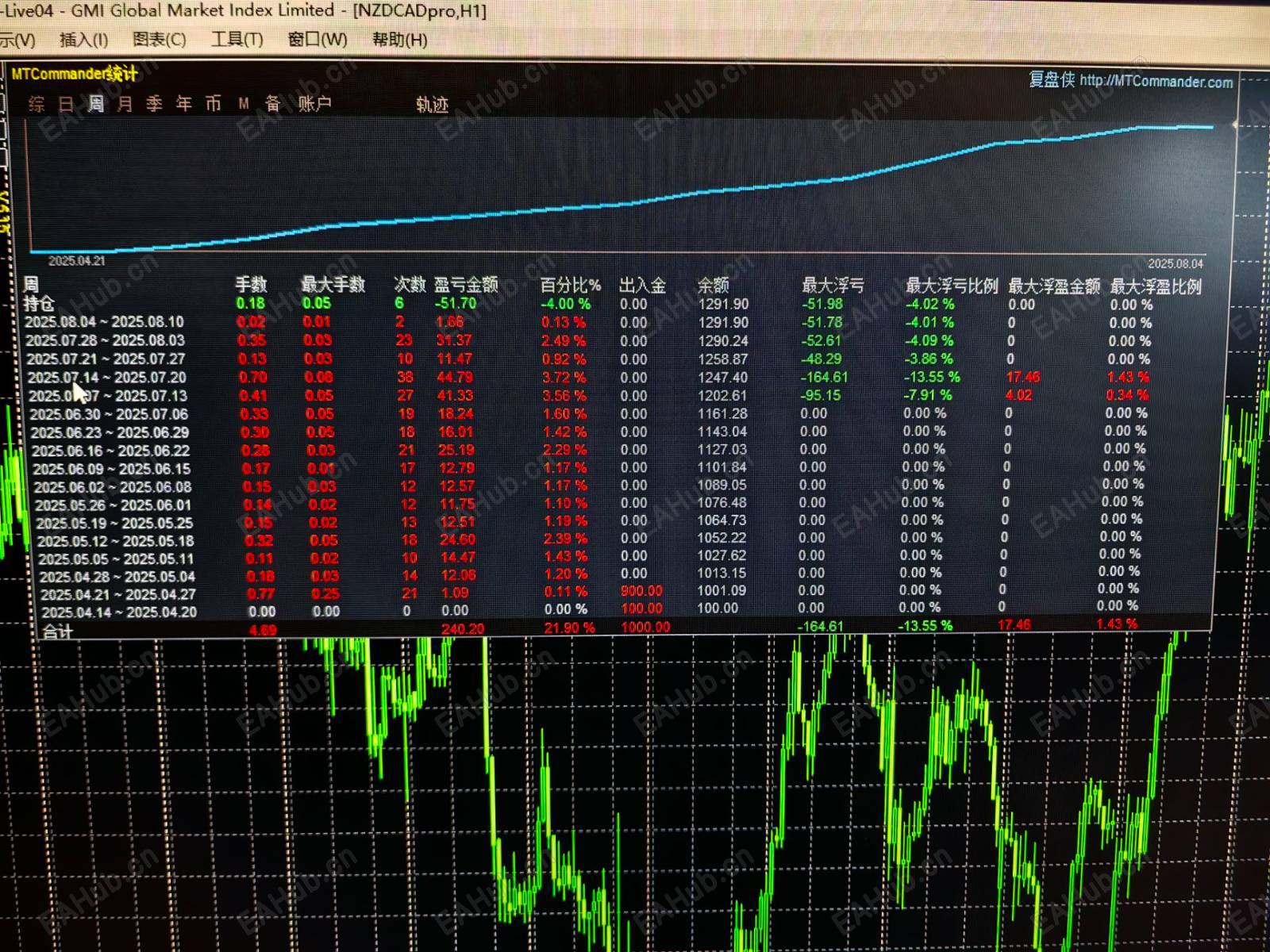Click the -13.55 % cell in the 2025.07.14 row

932,377
